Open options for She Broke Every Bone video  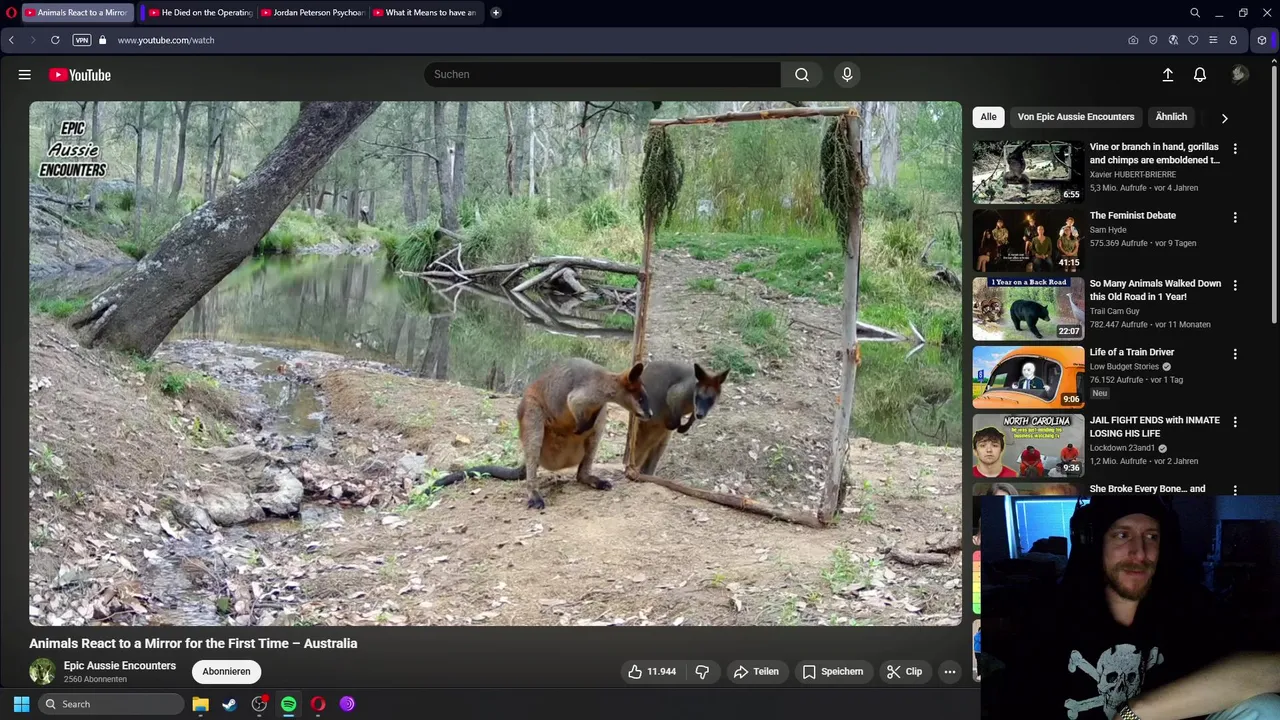[x=1235, y=490]
